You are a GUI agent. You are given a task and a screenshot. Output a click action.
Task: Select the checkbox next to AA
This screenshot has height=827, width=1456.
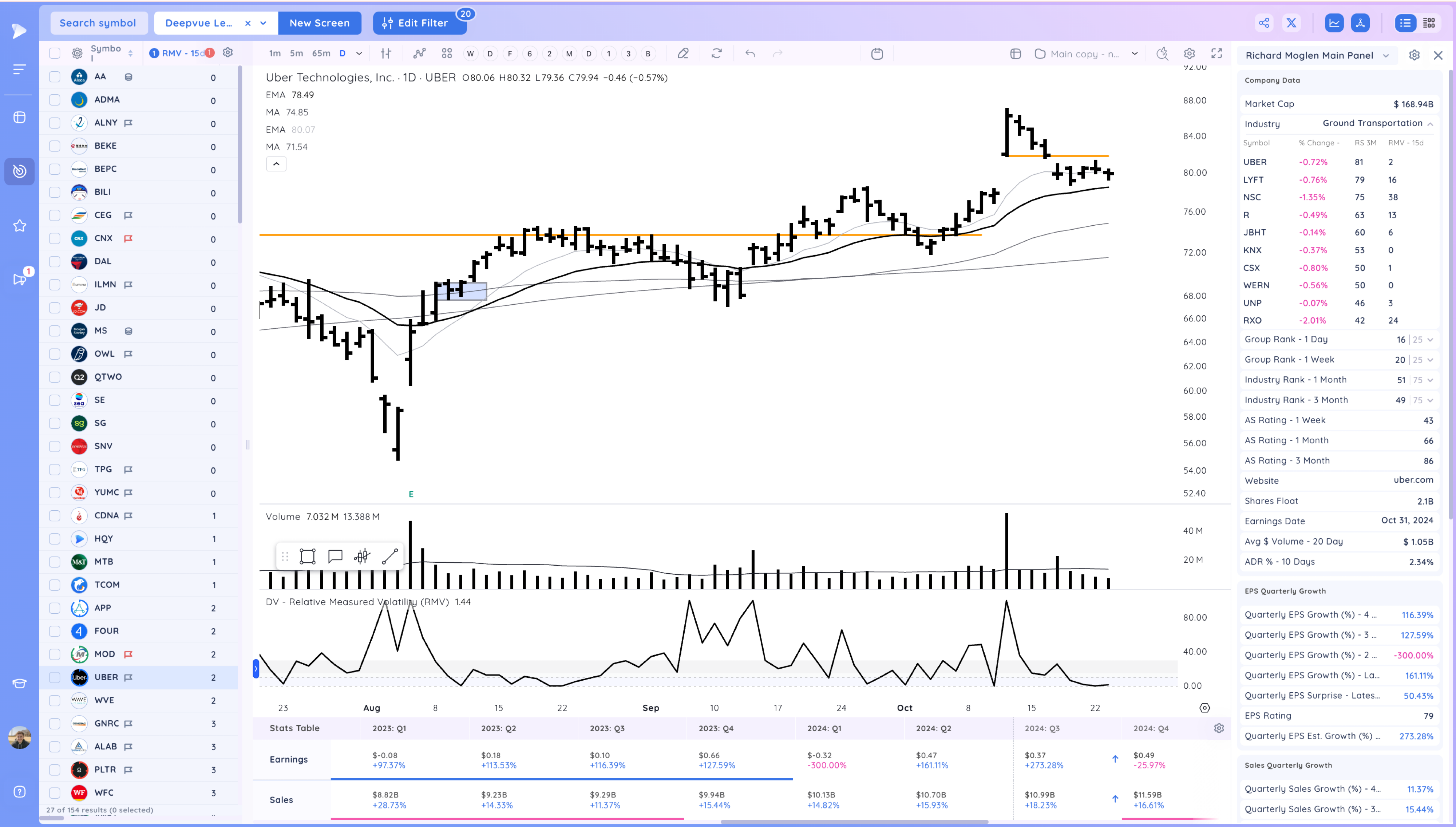54,76
